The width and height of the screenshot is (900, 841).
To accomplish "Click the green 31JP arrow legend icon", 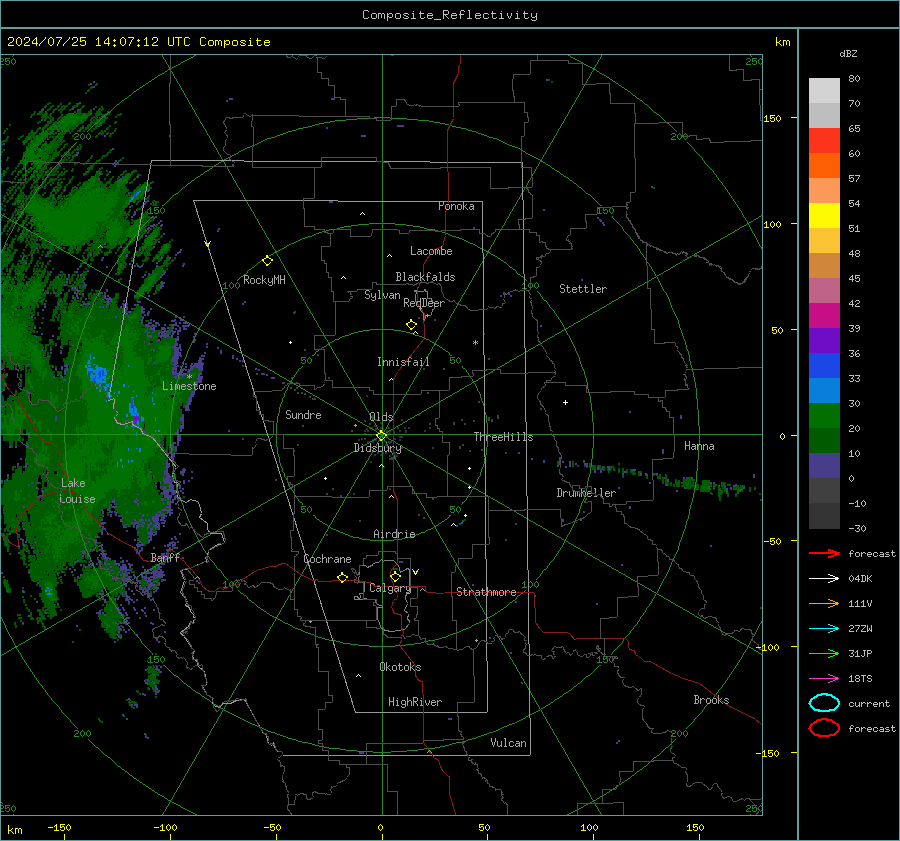I will [x=824, y=653].
